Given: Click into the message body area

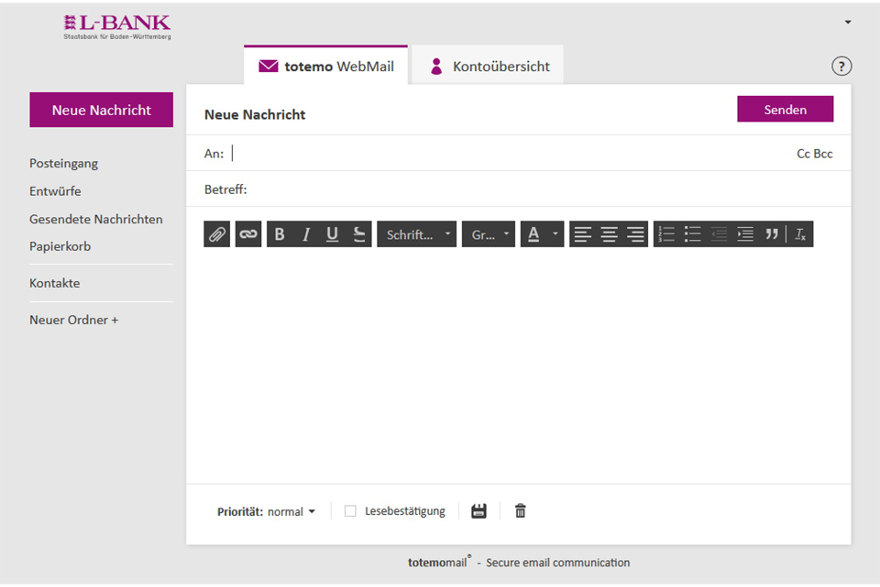Looking at the screenshot, I should point(518,365).
